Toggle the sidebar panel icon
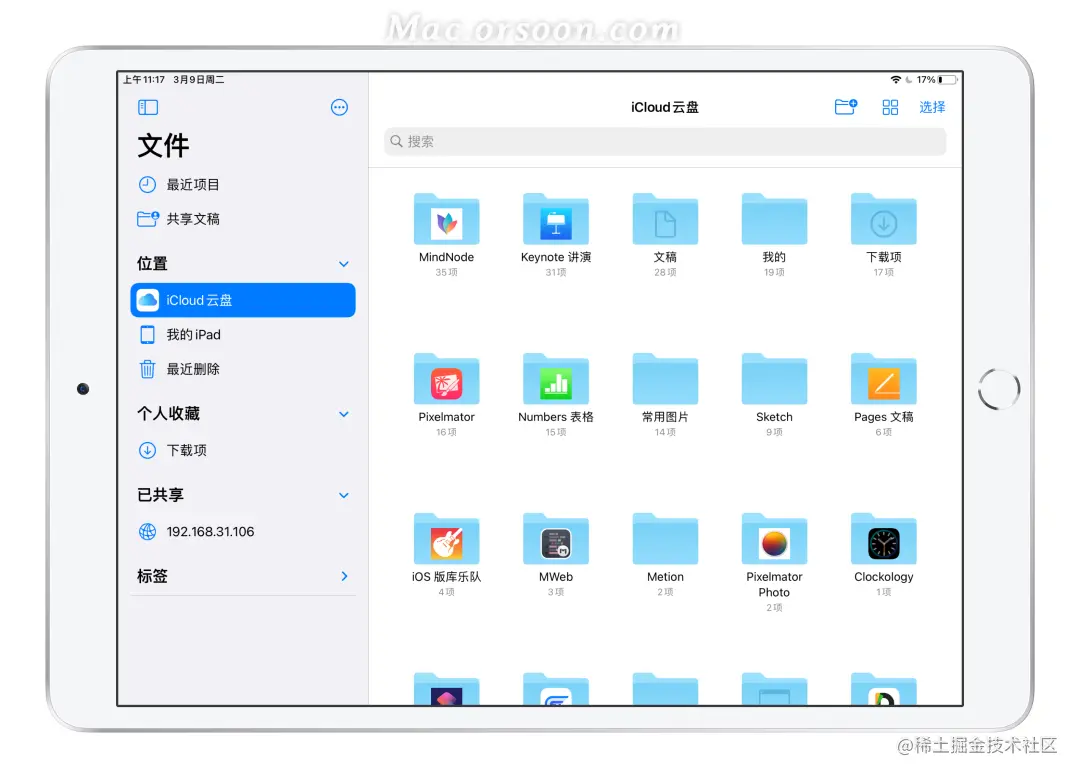 click(148, 107)
